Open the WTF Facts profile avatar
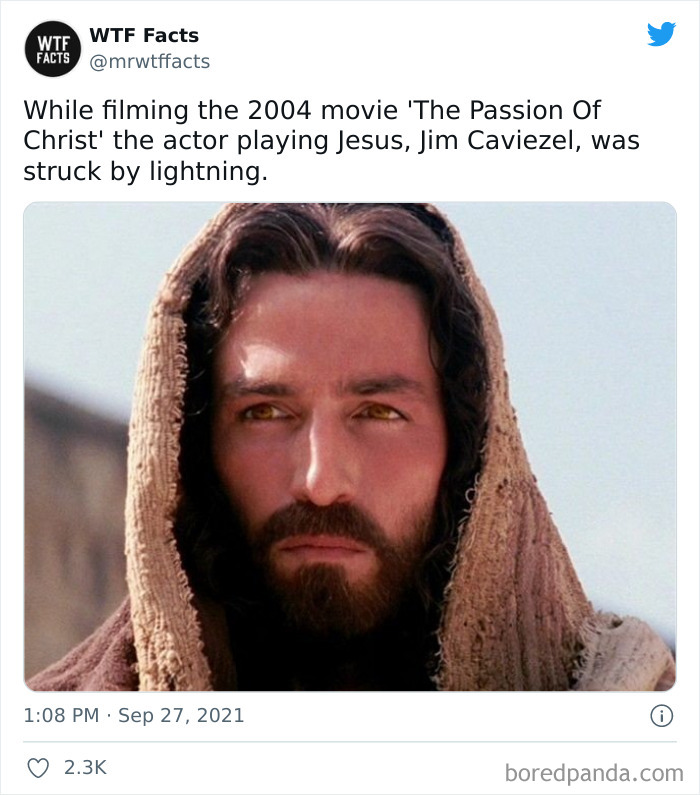This screenshot has width=700, height=795. tap(54, 48)
